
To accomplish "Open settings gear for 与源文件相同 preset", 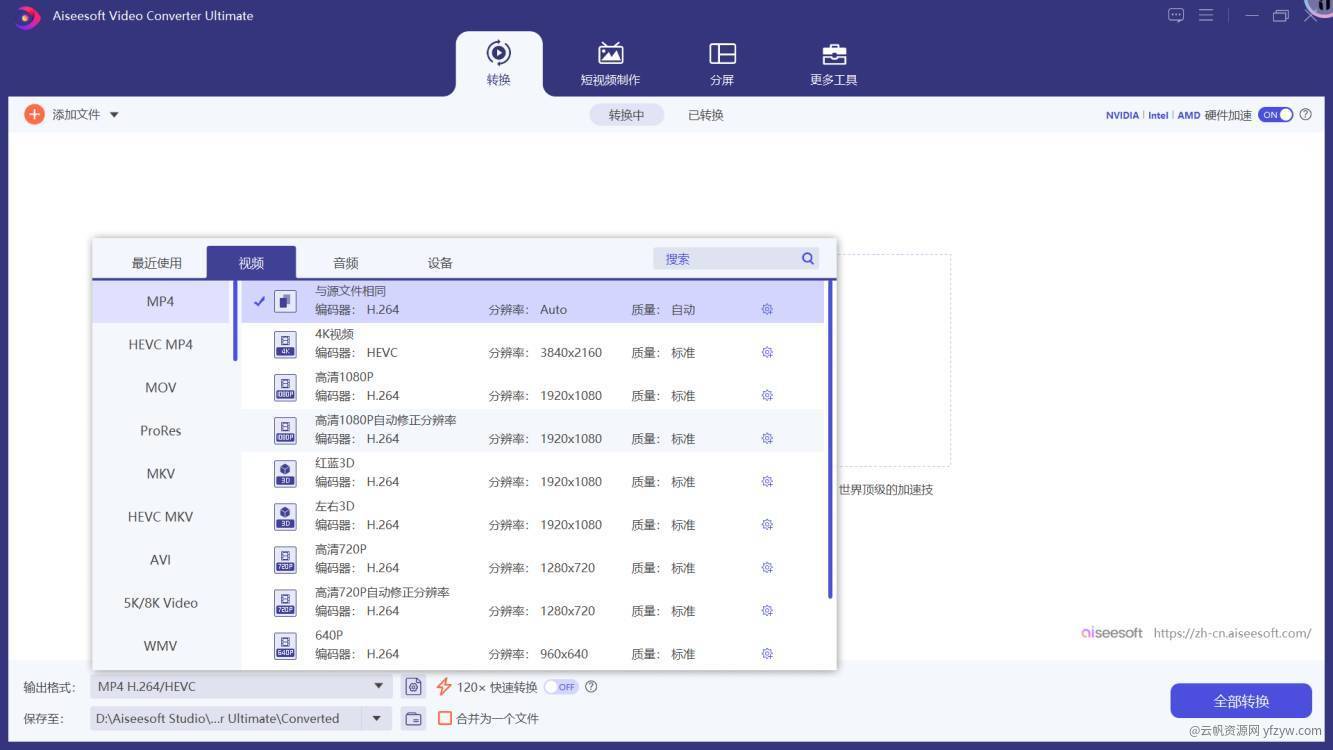I will (767, 310).
